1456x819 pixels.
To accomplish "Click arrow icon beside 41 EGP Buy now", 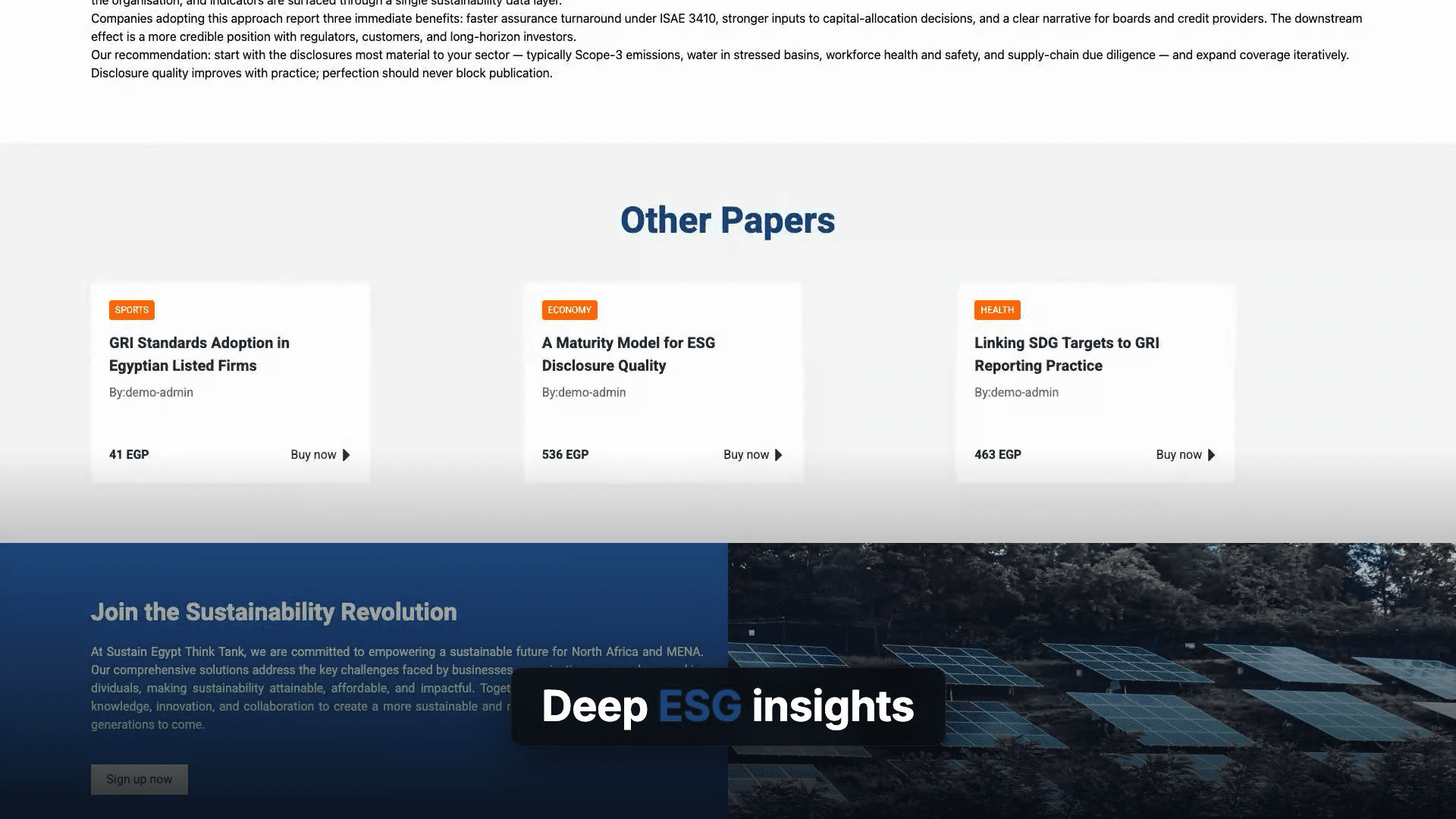I will [x=347, y=455].
